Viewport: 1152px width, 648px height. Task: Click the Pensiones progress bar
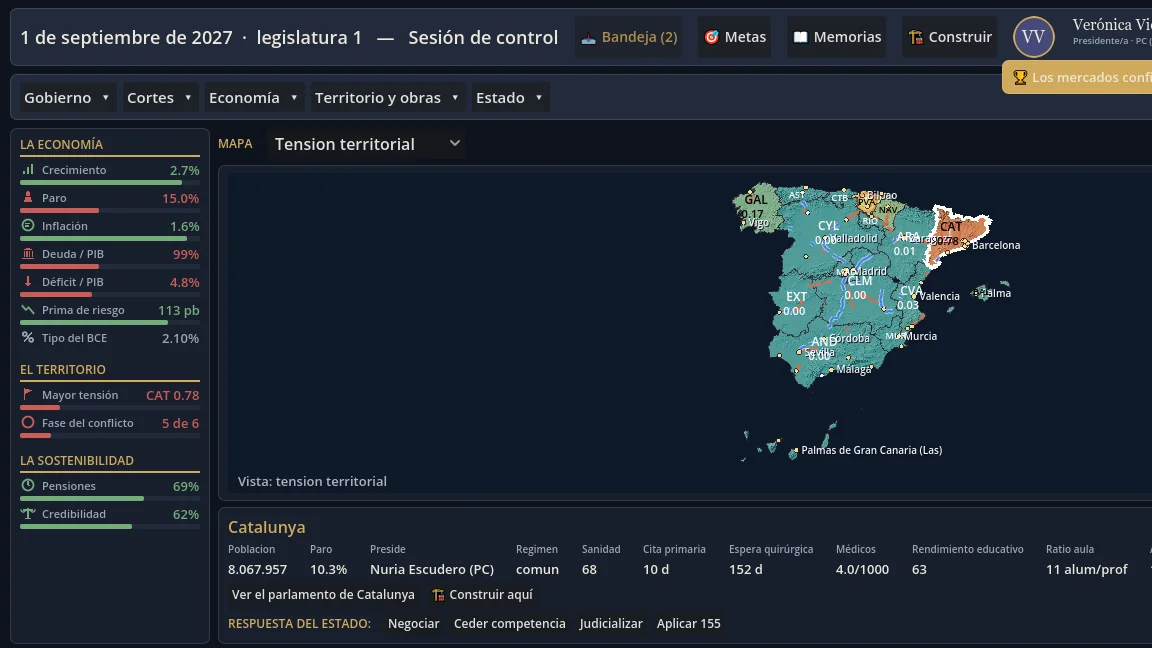109,499
